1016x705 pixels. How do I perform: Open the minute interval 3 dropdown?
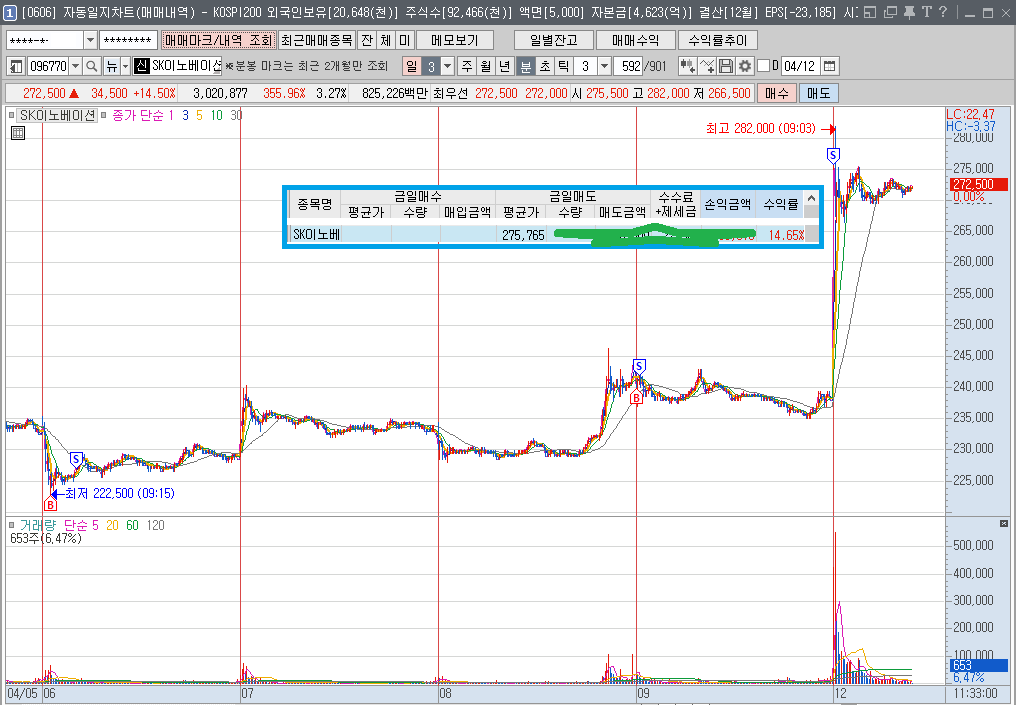tap(604, 66)
